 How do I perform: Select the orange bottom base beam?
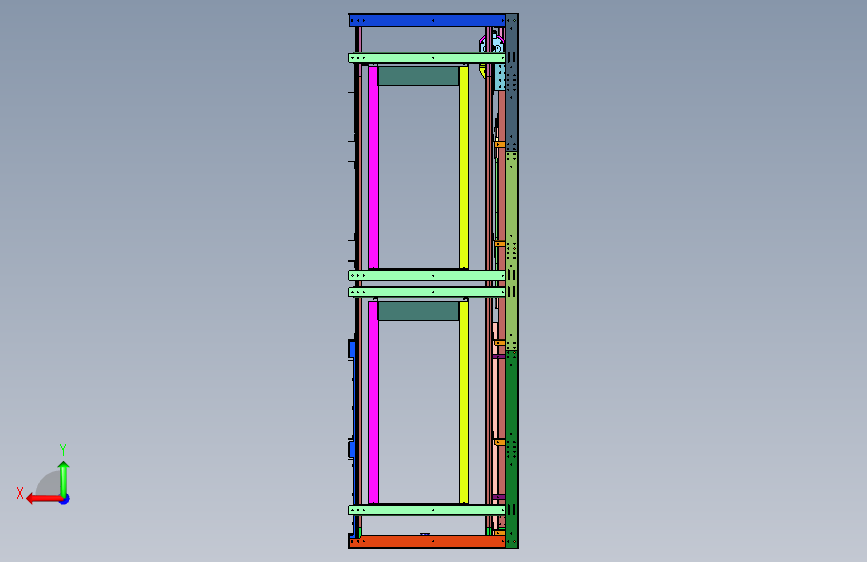(427, 542)
